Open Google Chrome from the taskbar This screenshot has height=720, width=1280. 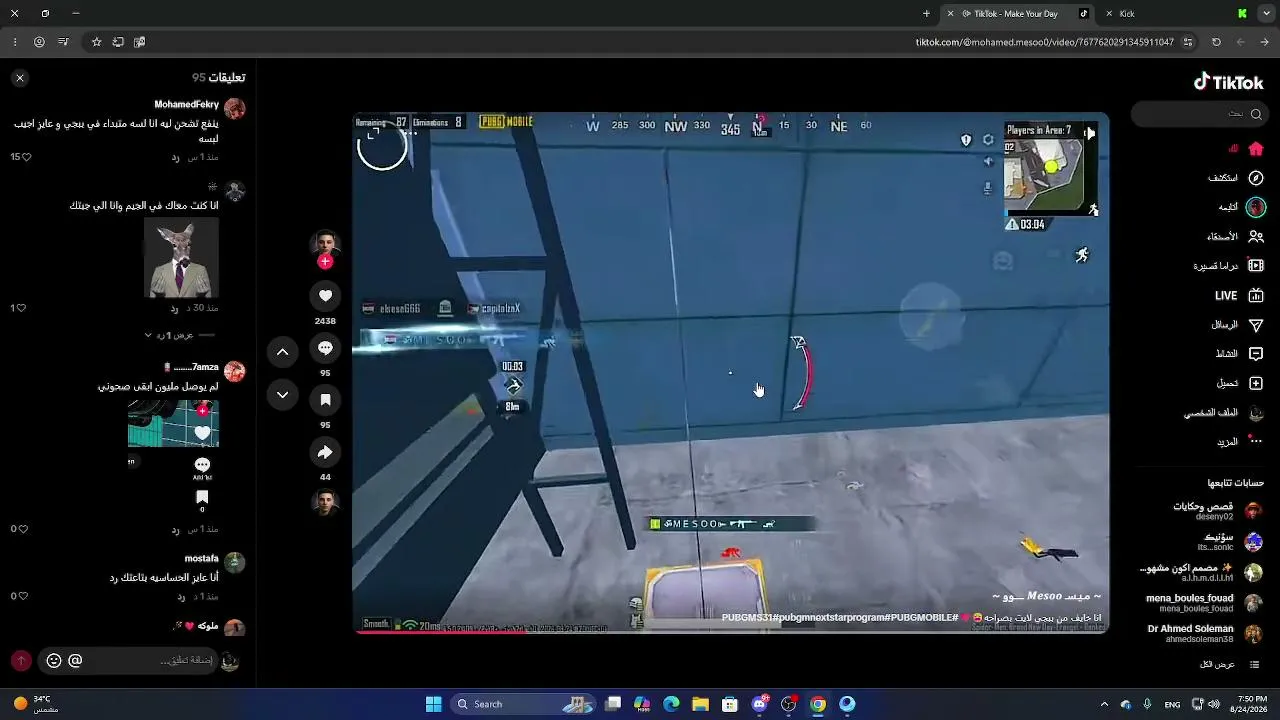818,704
